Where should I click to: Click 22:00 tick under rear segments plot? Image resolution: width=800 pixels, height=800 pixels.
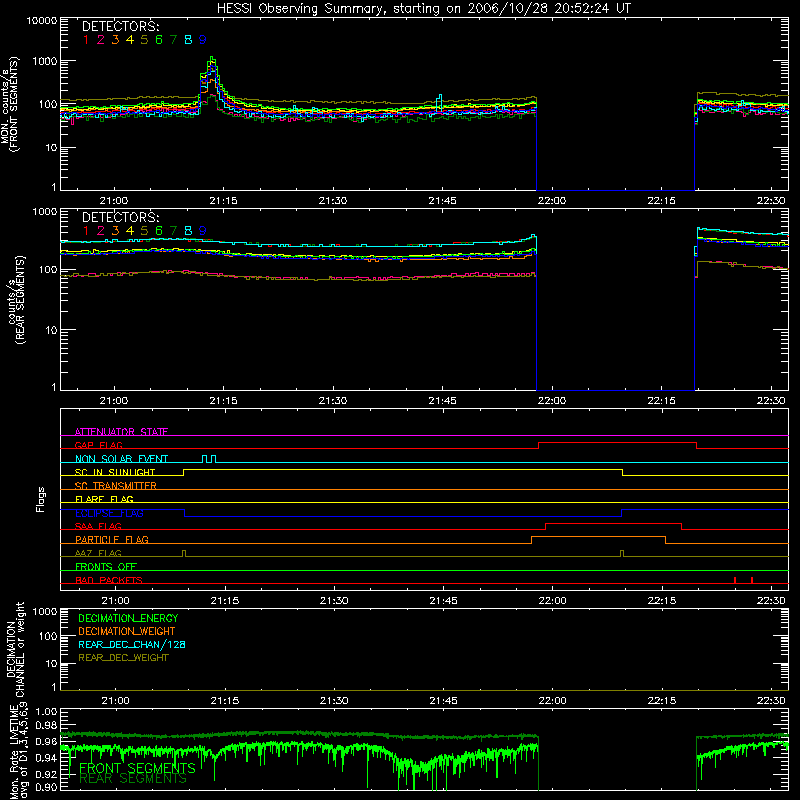click(552, 401)
